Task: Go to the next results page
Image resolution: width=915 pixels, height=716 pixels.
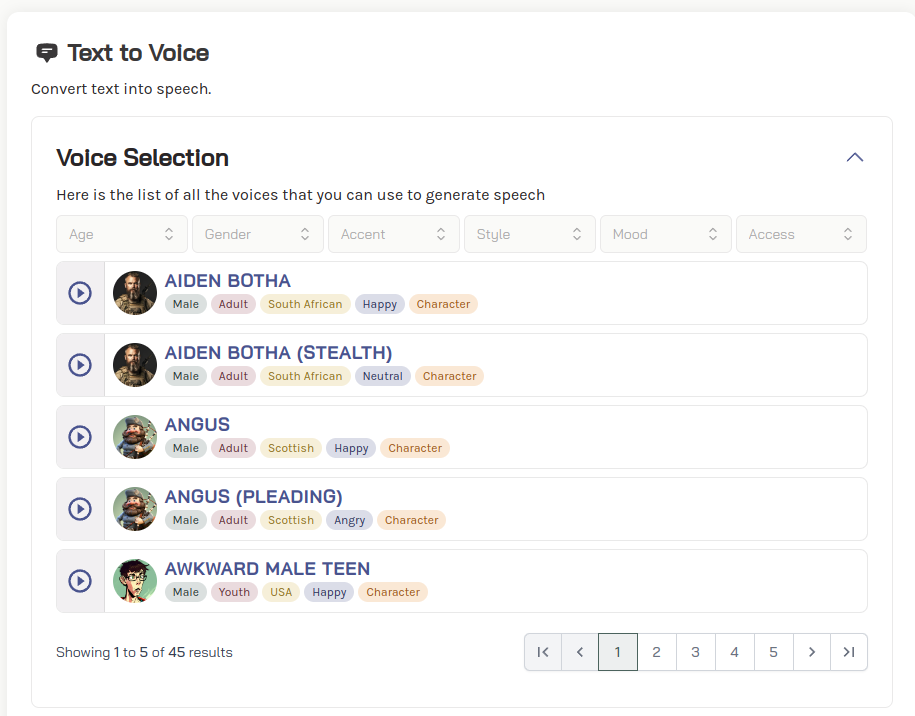Action: (x=812, y=652)
